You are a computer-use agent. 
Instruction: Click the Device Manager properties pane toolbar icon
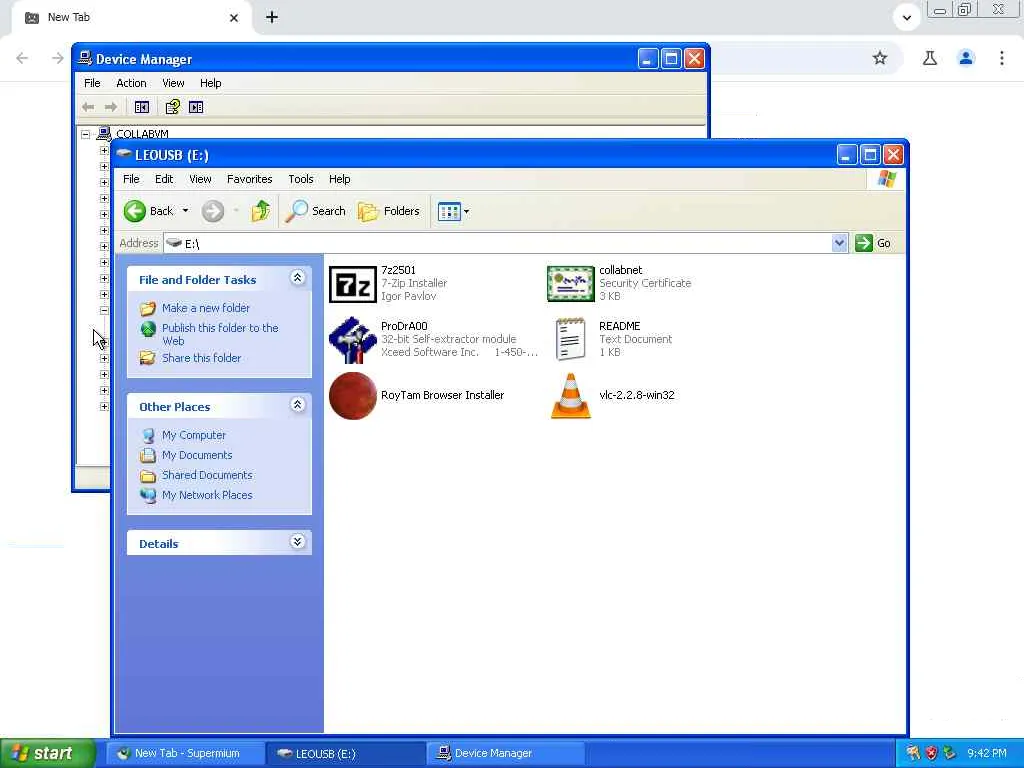tap(196, 107)
